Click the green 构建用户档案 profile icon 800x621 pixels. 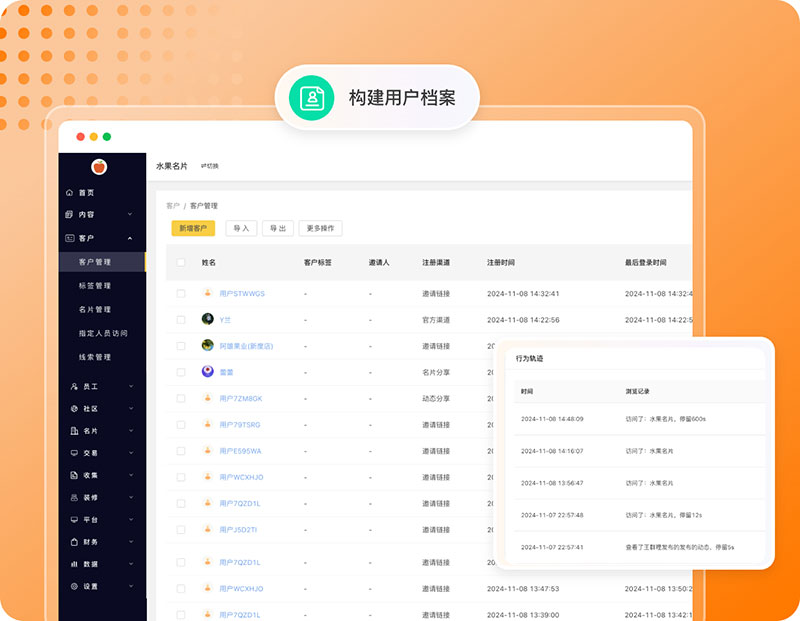tap(311, 98)
